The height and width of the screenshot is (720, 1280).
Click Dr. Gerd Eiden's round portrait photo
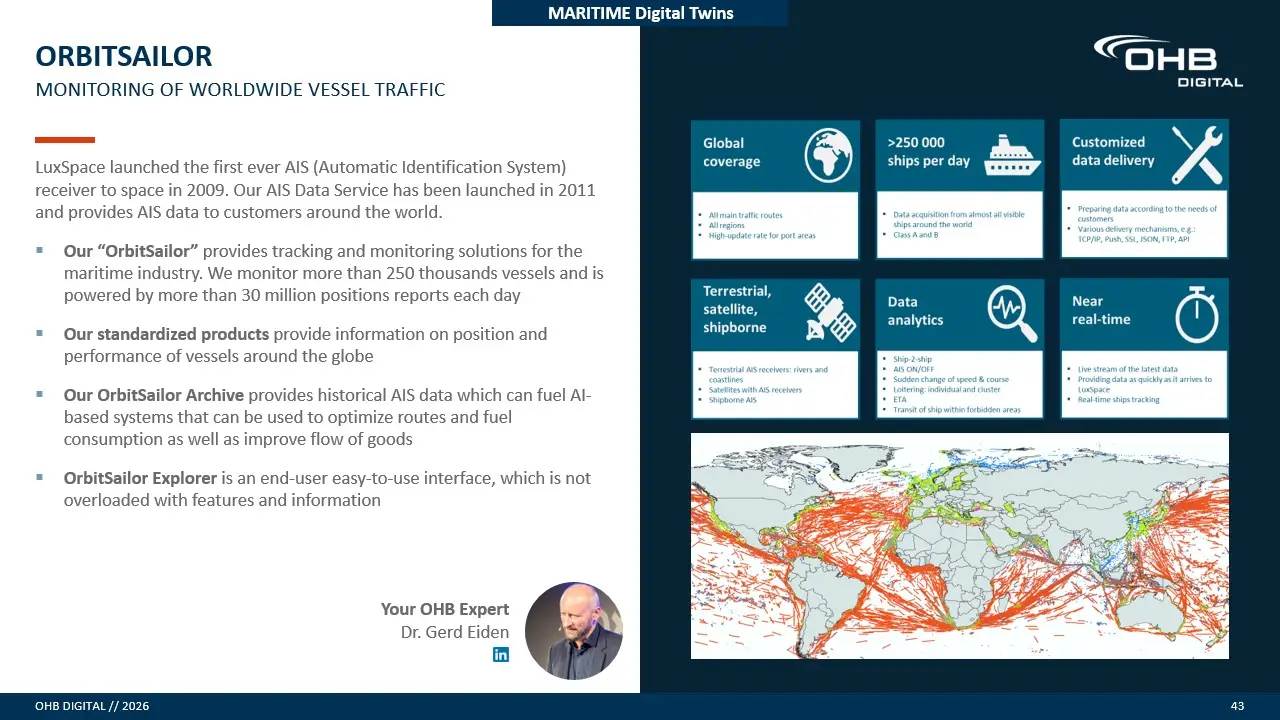click(574, 631)
